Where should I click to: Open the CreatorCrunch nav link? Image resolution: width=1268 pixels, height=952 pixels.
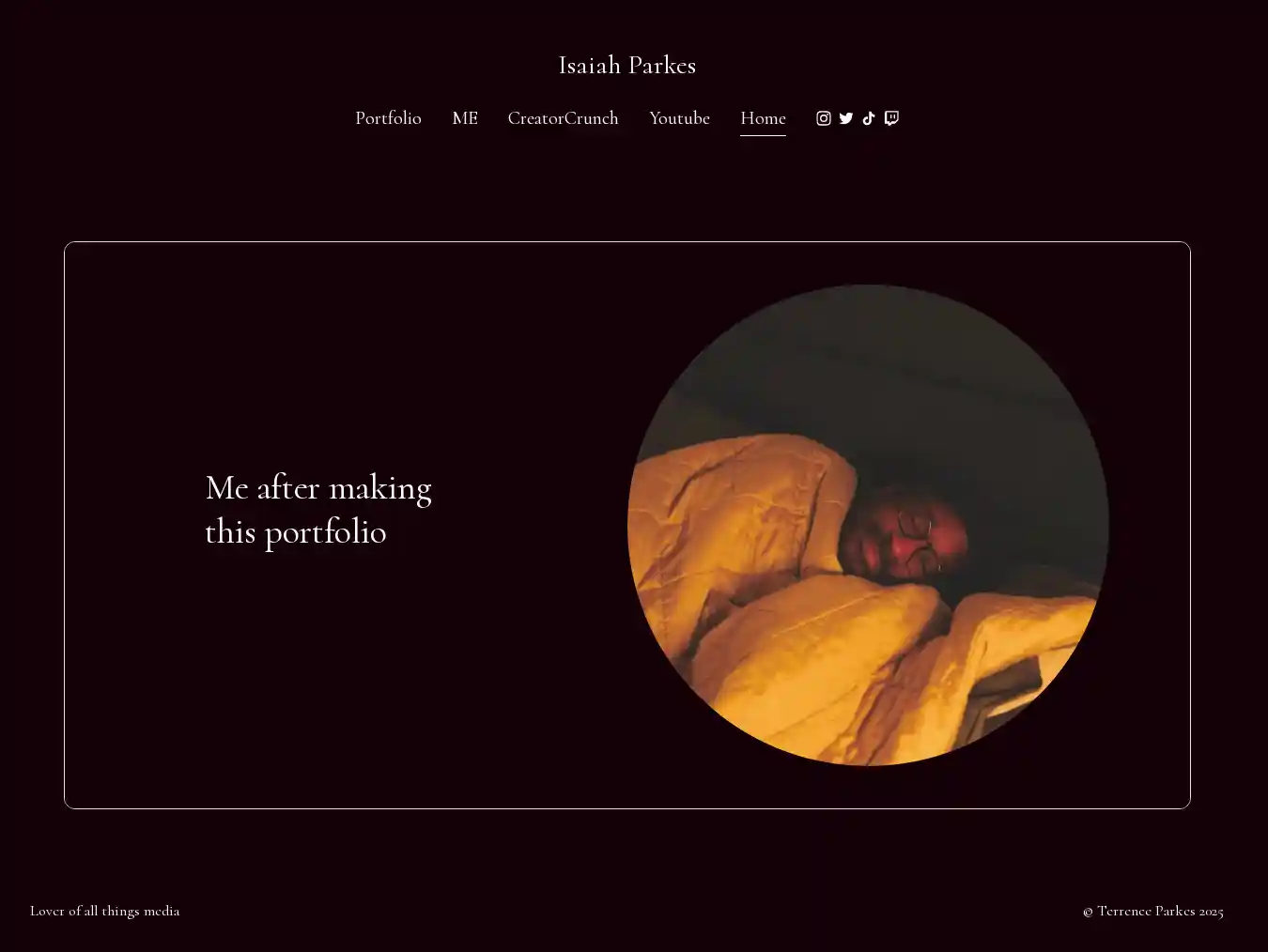click(563, 118)
